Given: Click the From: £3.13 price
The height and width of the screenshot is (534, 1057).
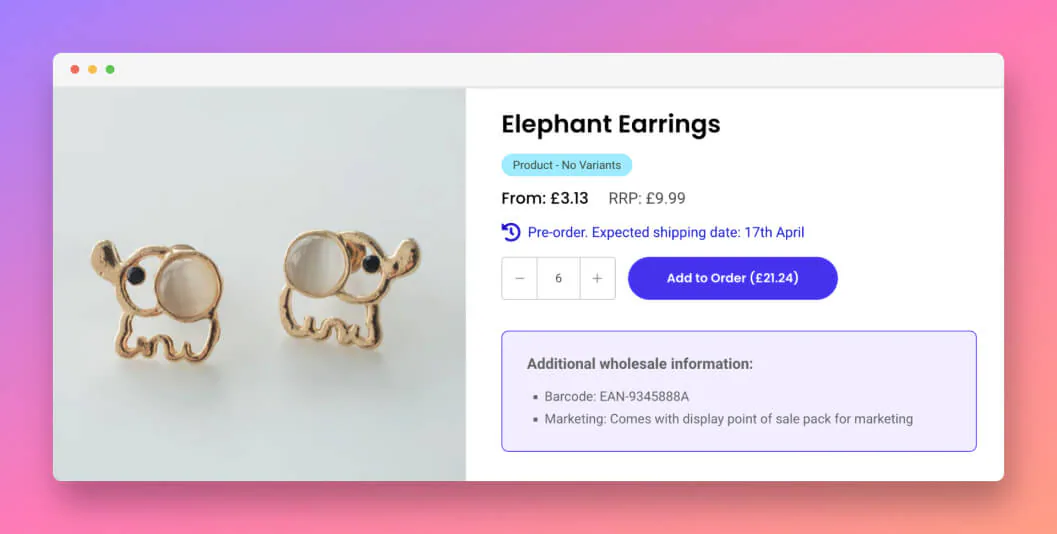Looking at the screenshot, I should coord(545,198).
